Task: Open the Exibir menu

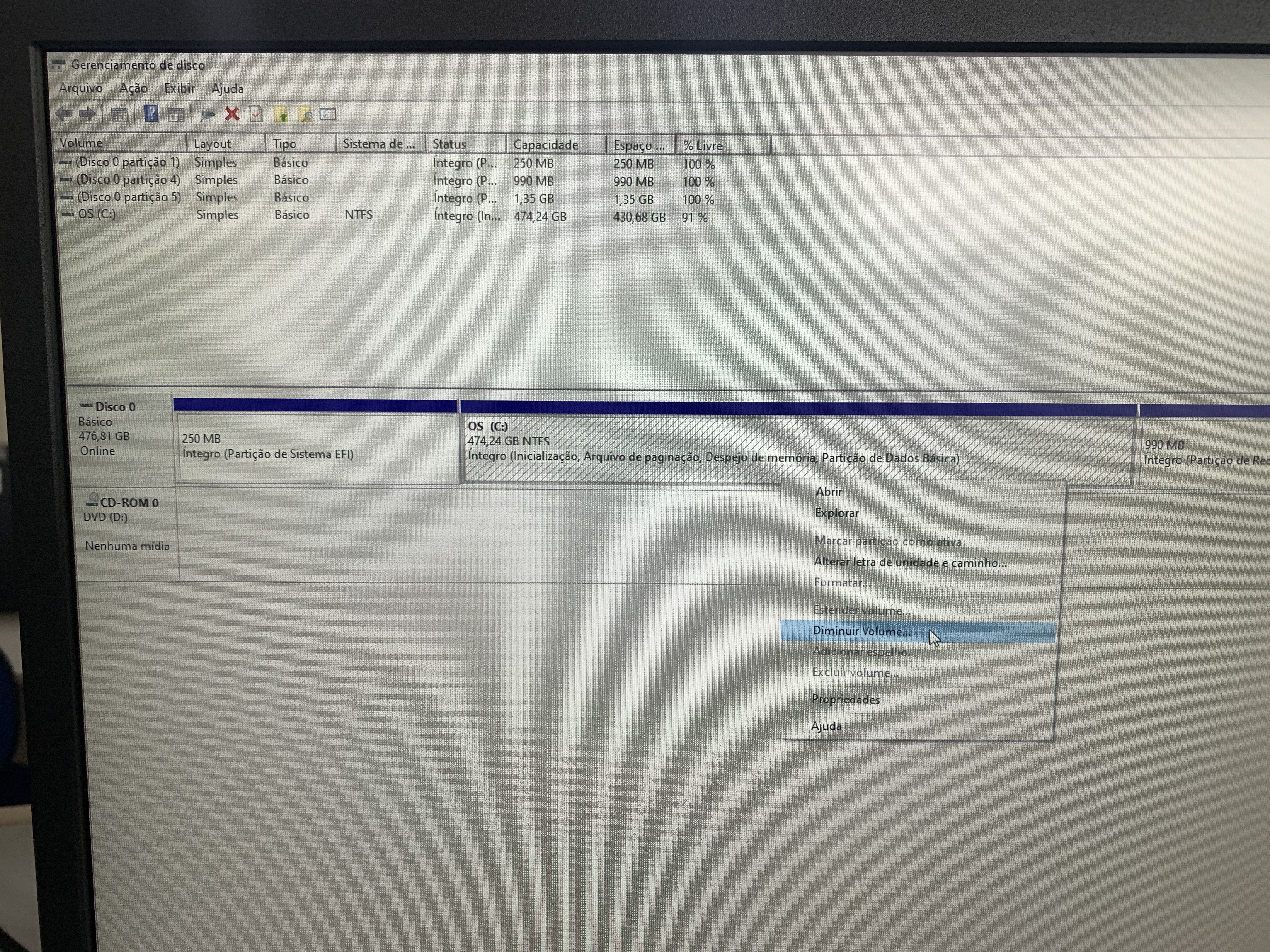Action: (x=179, y=88)
